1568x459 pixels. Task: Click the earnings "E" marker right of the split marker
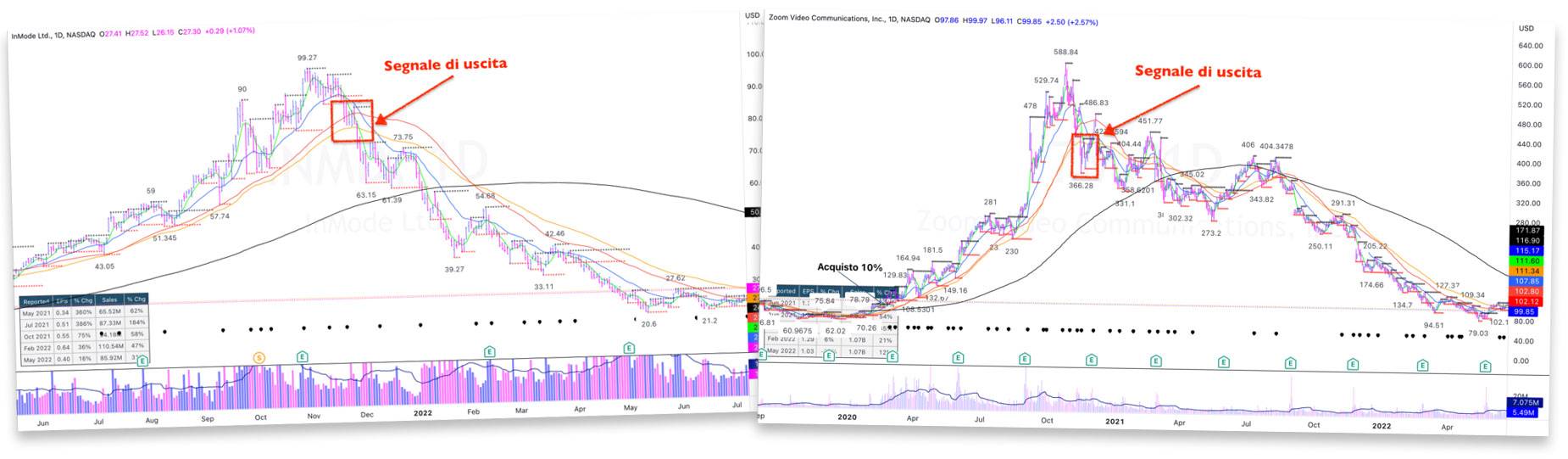tap(302, 357)
